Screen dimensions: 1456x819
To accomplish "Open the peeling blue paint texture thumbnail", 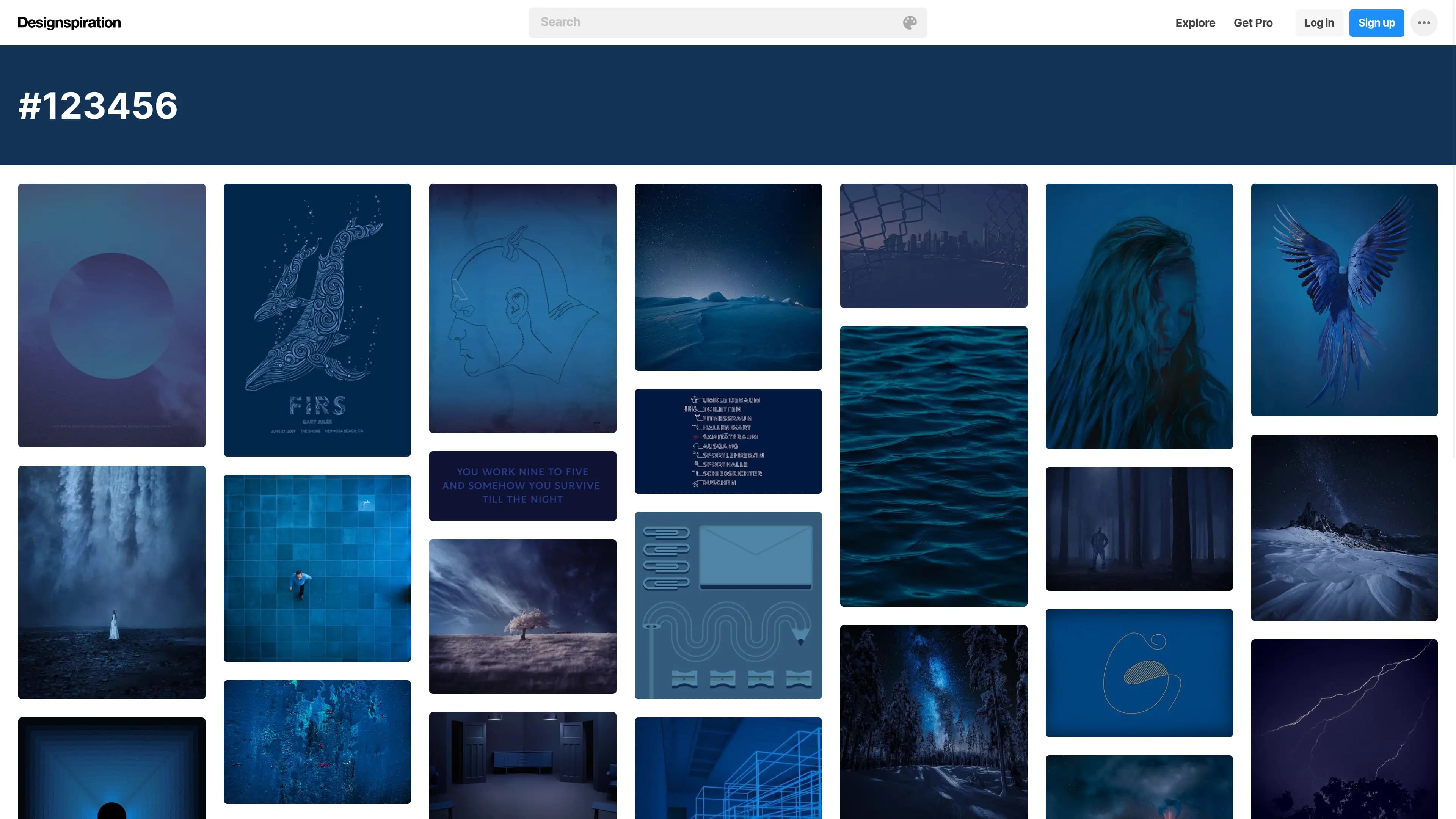I will [317, 742].
